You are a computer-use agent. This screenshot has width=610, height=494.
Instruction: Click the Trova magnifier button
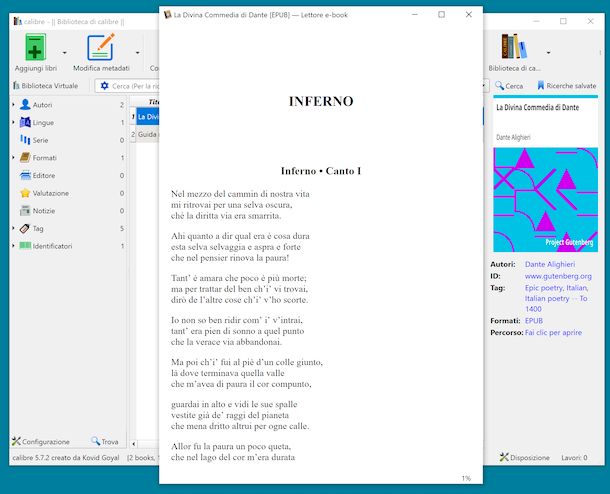pyautogui.click(x=105, y=441)
